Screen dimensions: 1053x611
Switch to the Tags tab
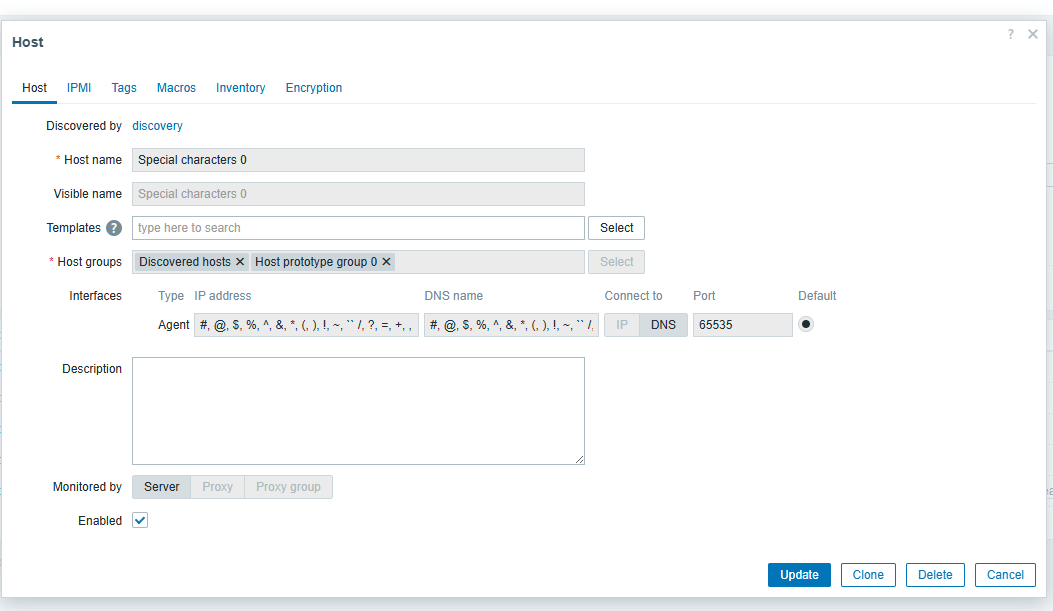124,88
